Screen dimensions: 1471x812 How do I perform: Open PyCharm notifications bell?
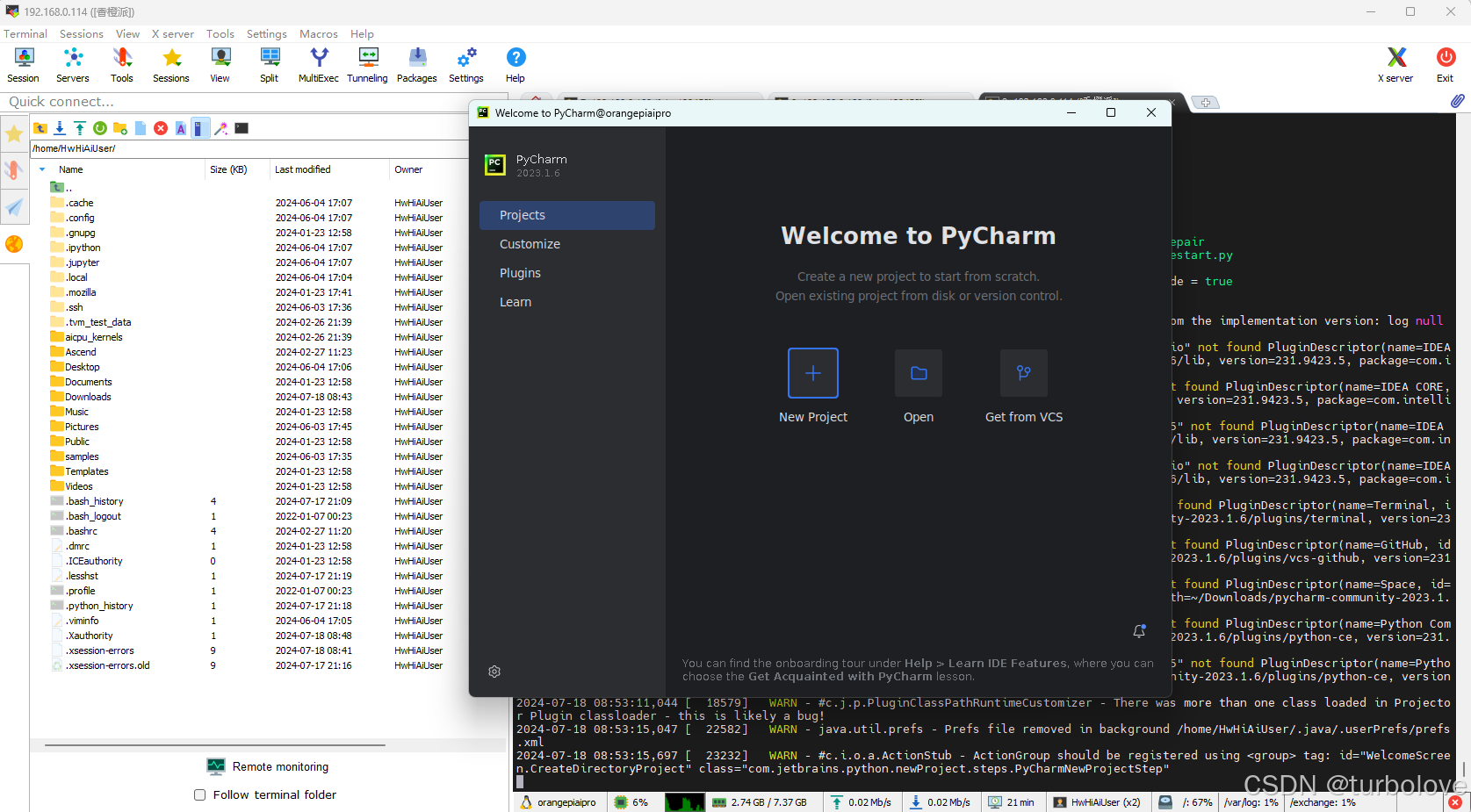pos(1139,631)
